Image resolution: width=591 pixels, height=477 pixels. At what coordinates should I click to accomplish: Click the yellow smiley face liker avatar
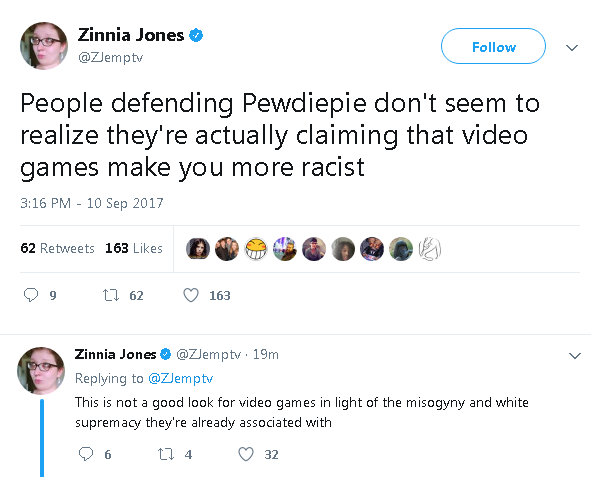coord(256,249)
